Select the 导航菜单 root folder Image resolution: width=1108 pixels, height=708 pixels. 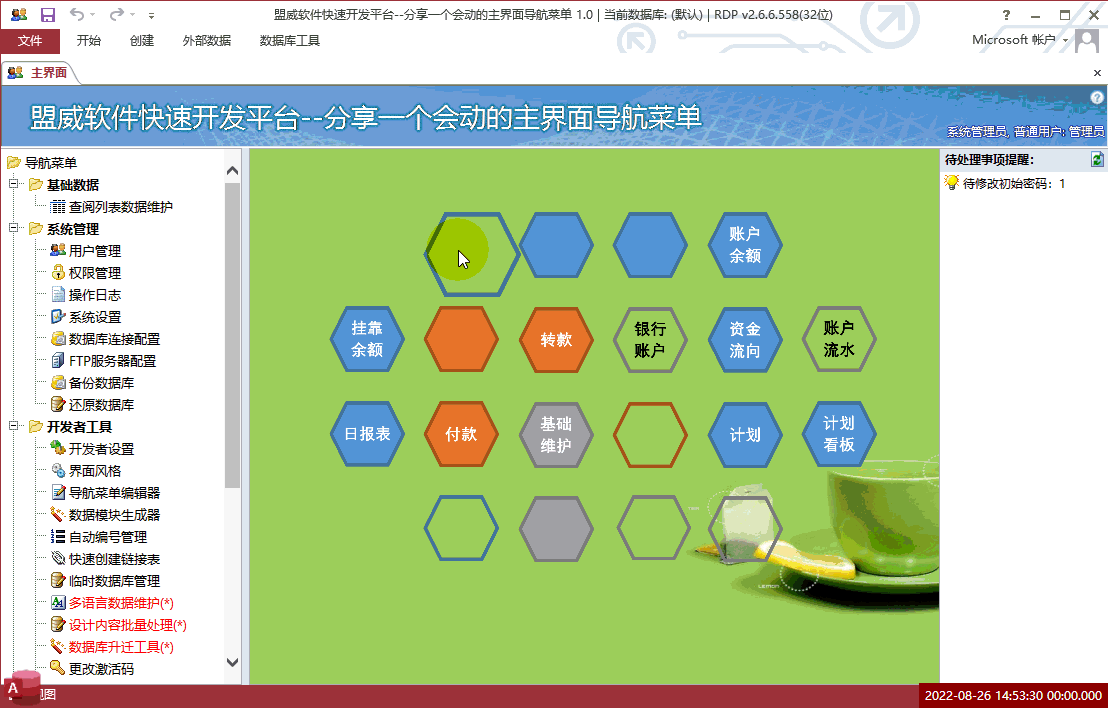[51, 163]
